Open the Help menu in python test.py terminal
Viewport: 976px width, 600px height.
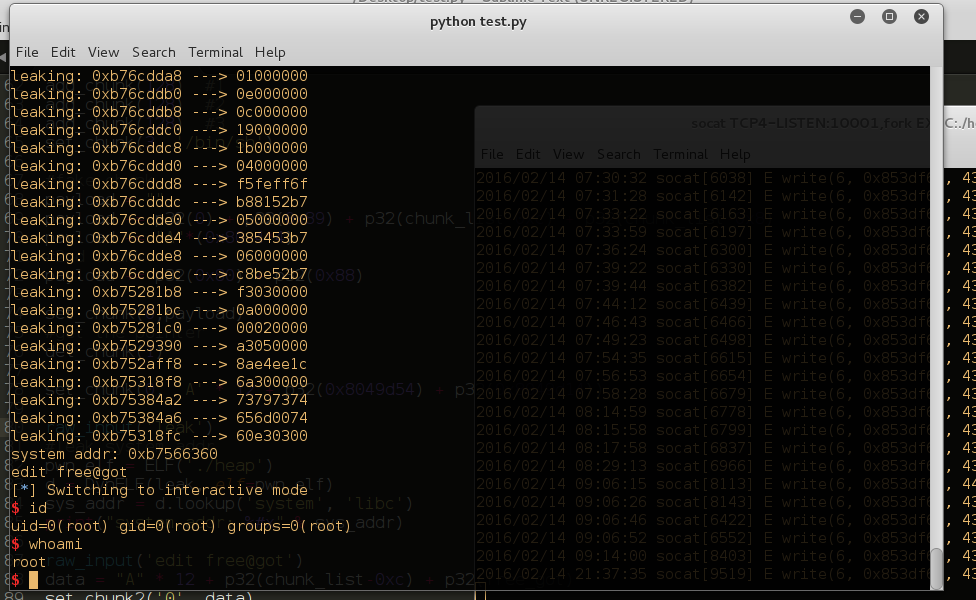[x=270, y=52]
